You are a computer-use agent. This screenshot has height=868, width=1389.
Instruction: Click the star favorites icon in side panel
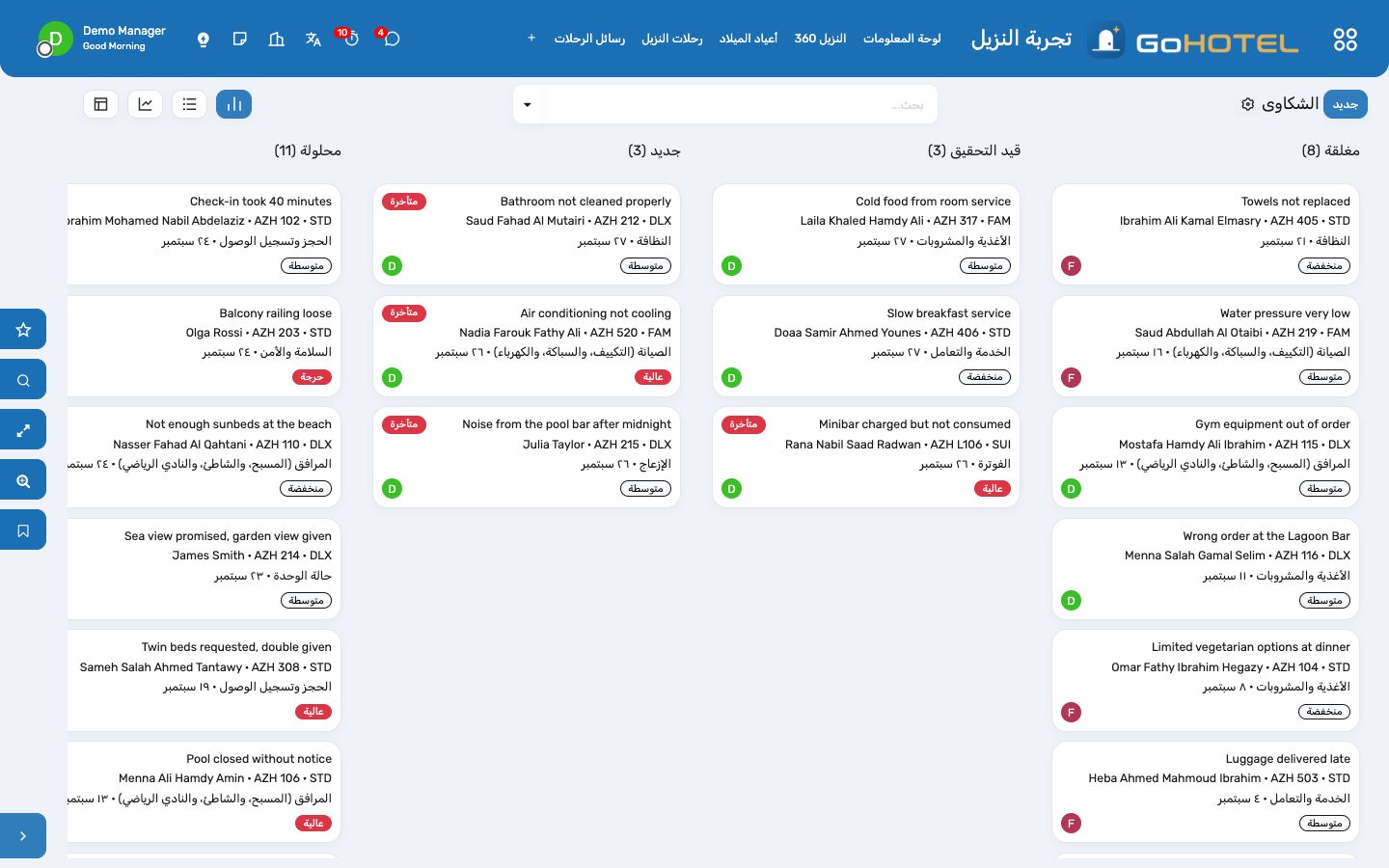click(x=23, y=330)
